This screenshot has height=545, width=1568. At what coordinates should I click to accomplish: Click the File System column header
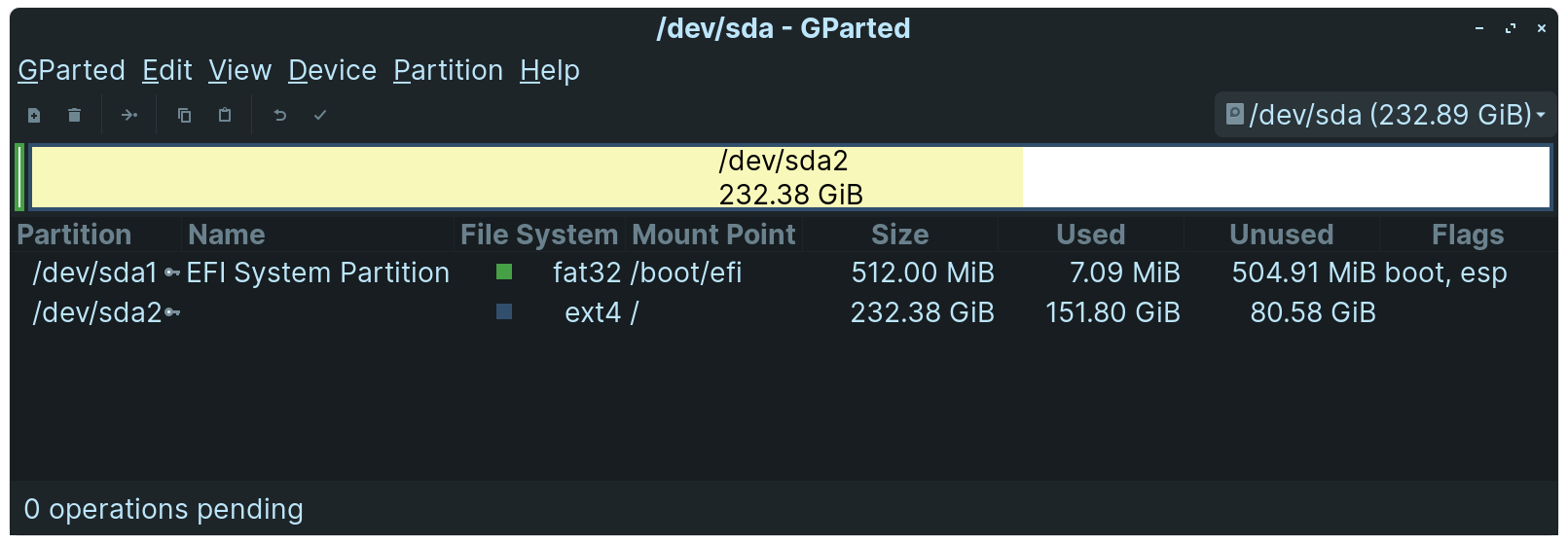tap(539, 235)
